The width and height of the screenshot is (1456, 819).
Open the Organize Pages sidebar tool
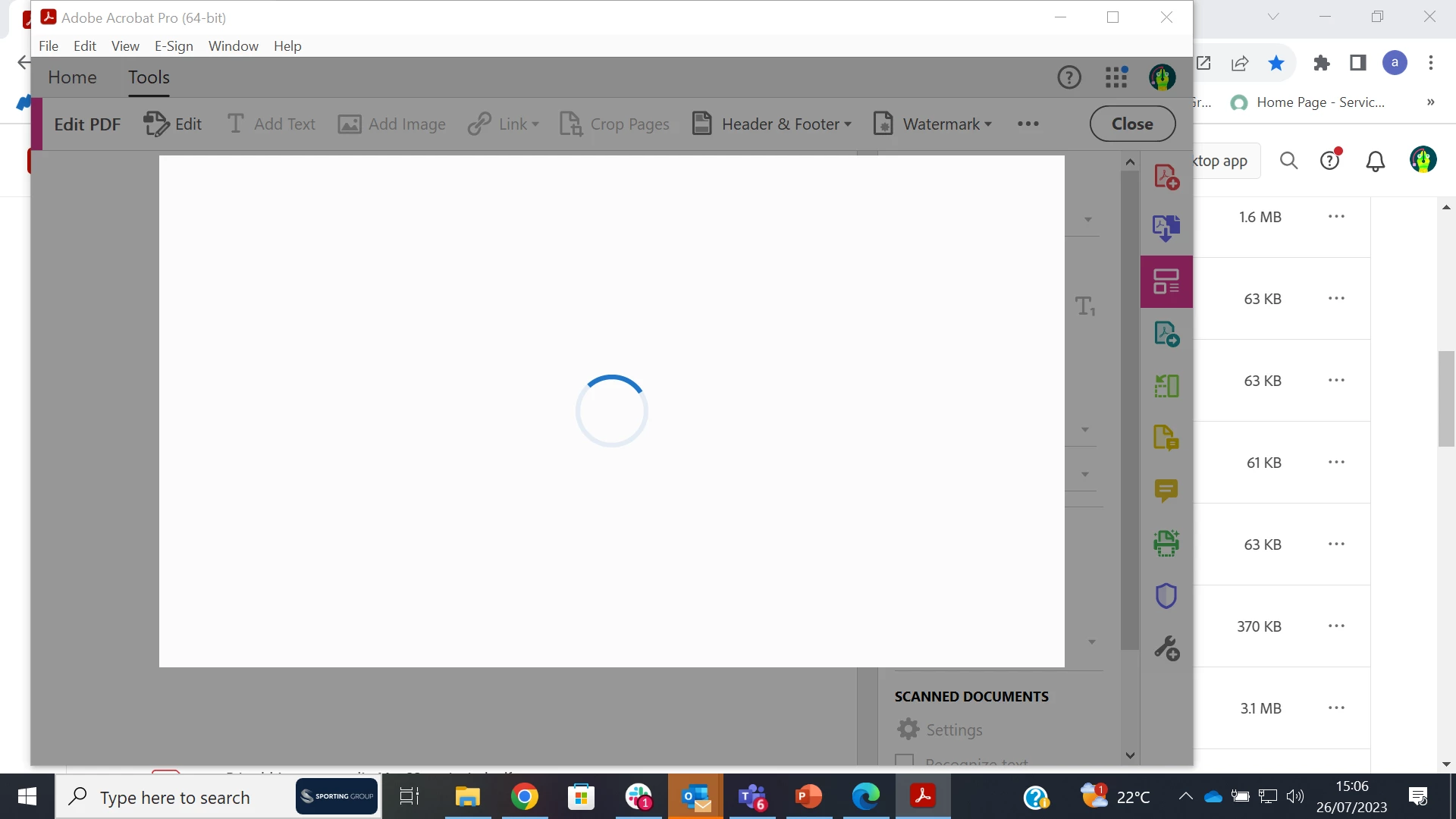coord(1166,386)
